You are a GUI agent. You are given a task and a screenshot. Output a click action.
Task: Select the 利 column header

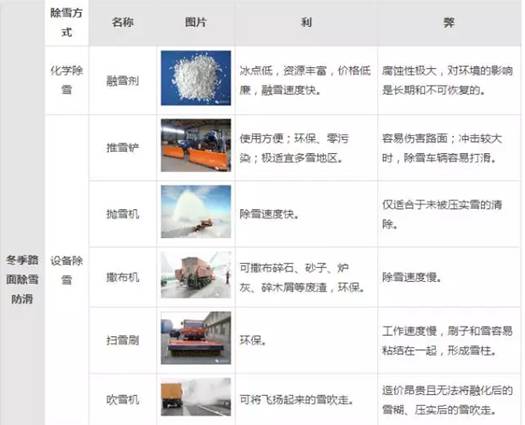pyautogui.click(x=306, y=23)
